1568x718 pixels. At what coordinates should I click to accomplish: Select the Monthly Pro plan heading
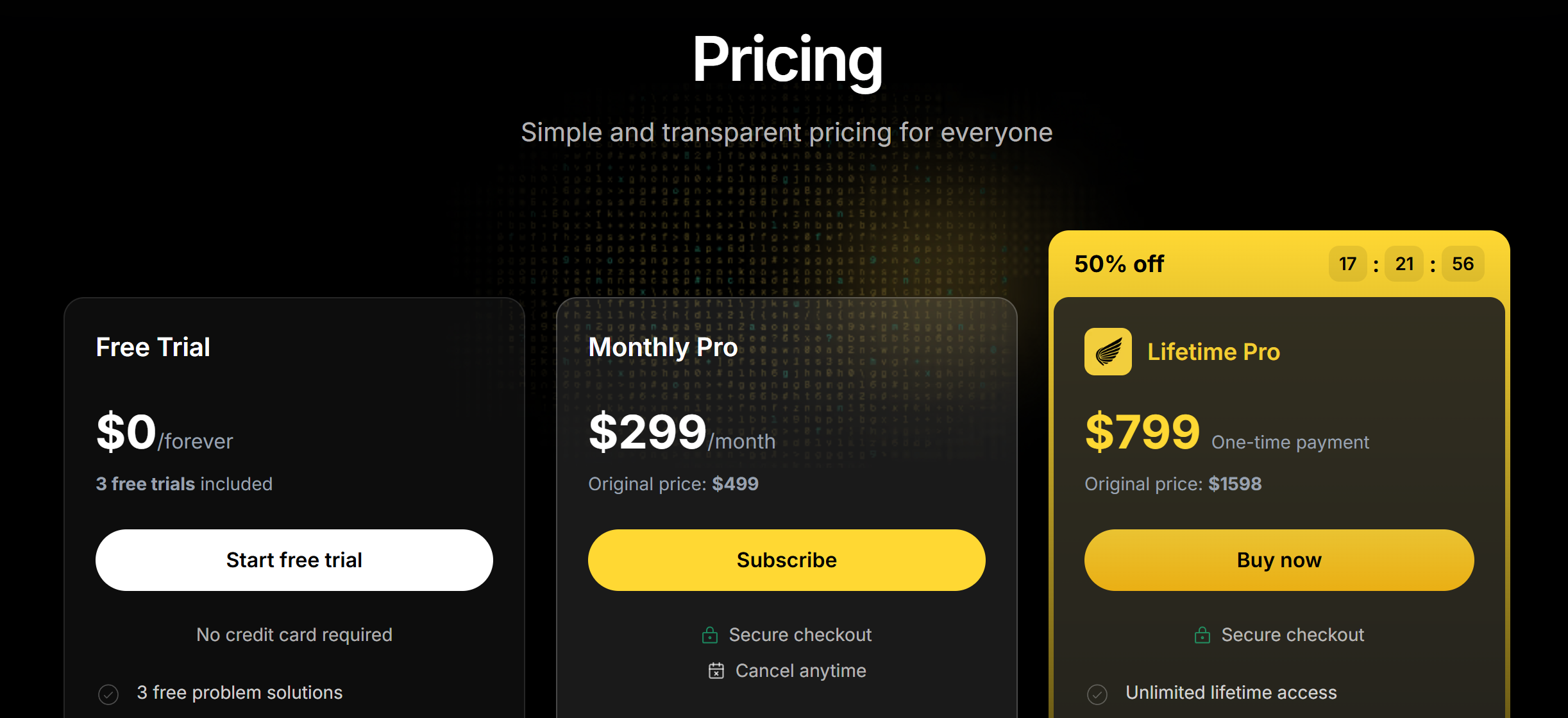point(662,347)
